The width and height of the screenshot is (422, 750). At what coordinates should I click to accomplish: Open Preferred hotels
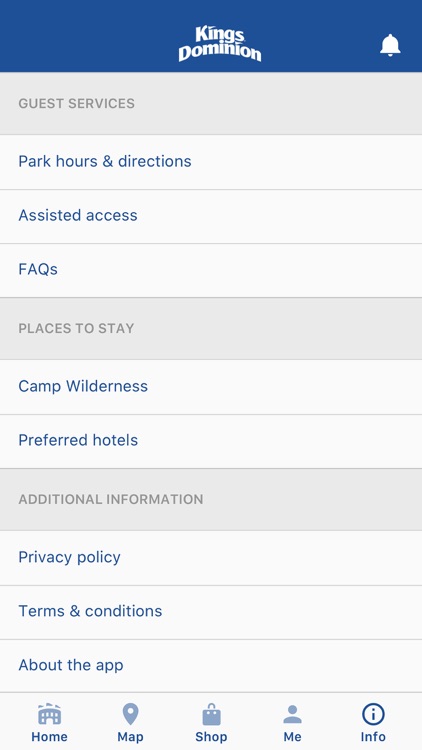211,441
